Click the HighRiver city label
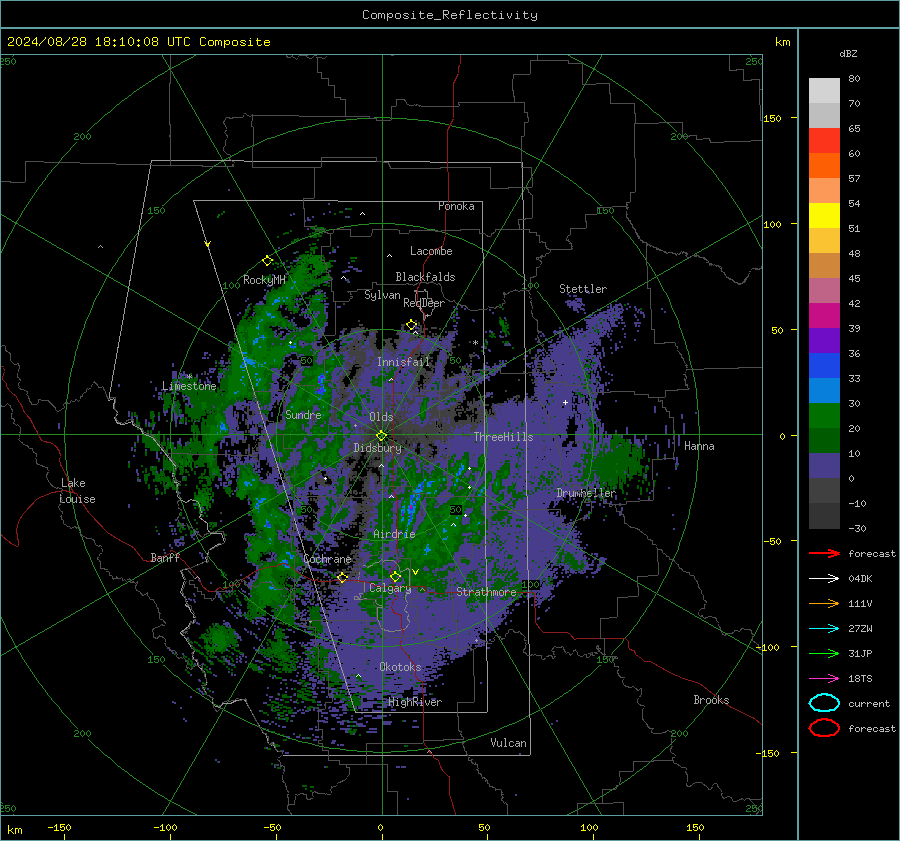 click(x=415, y=702)
